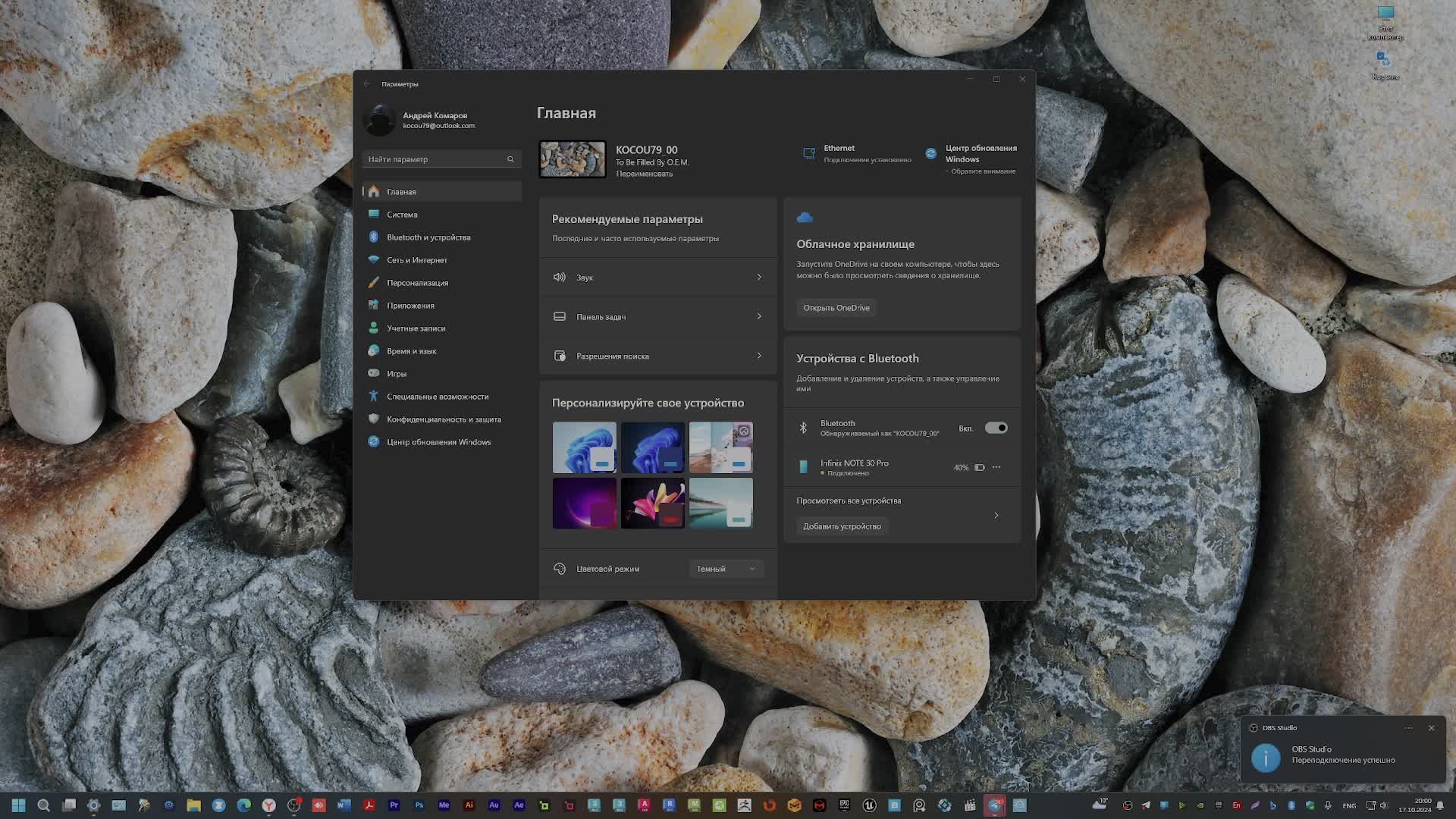Viewport: 1456px width, 819px height.
Task: Click Открыть OneDrive button
Action: (x=836, y=308)
